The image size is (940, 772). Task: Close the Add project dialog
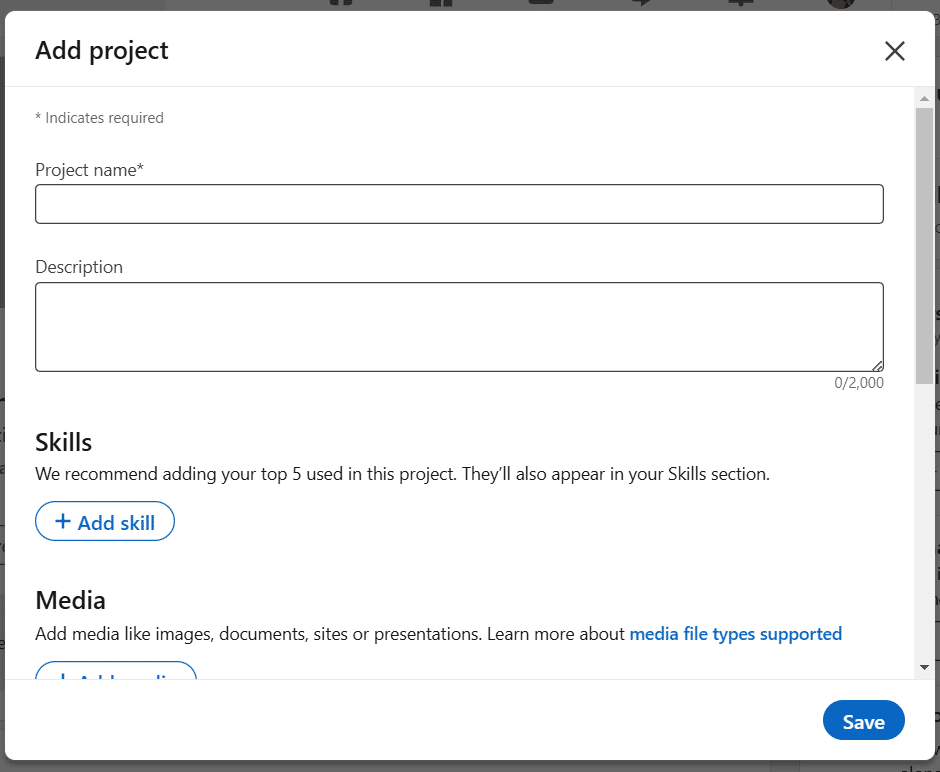pyautogui.click(x=894, y=51)
